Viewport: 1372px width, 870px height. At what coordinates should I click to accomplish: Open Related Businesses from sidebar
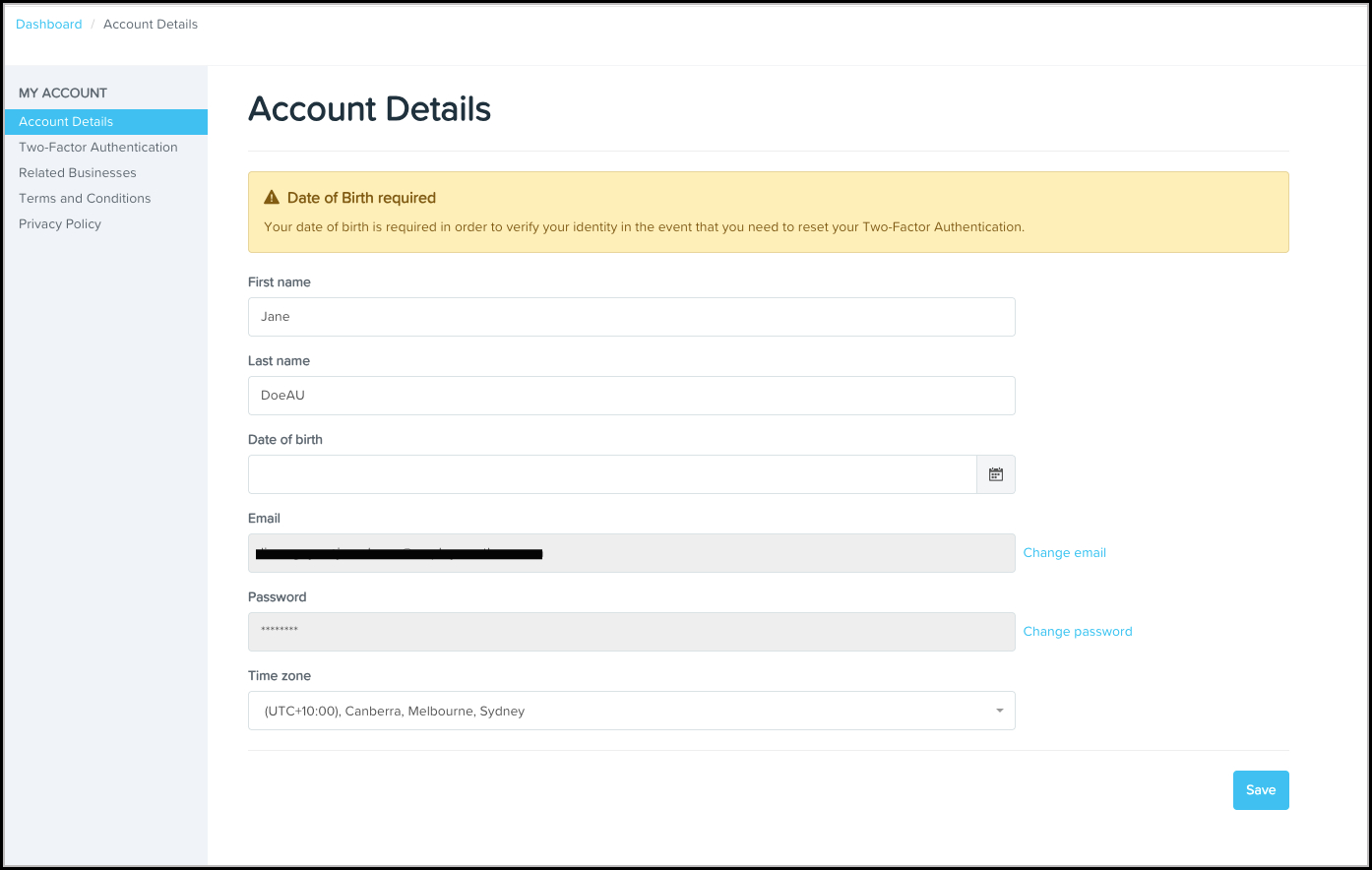(77, 172)
